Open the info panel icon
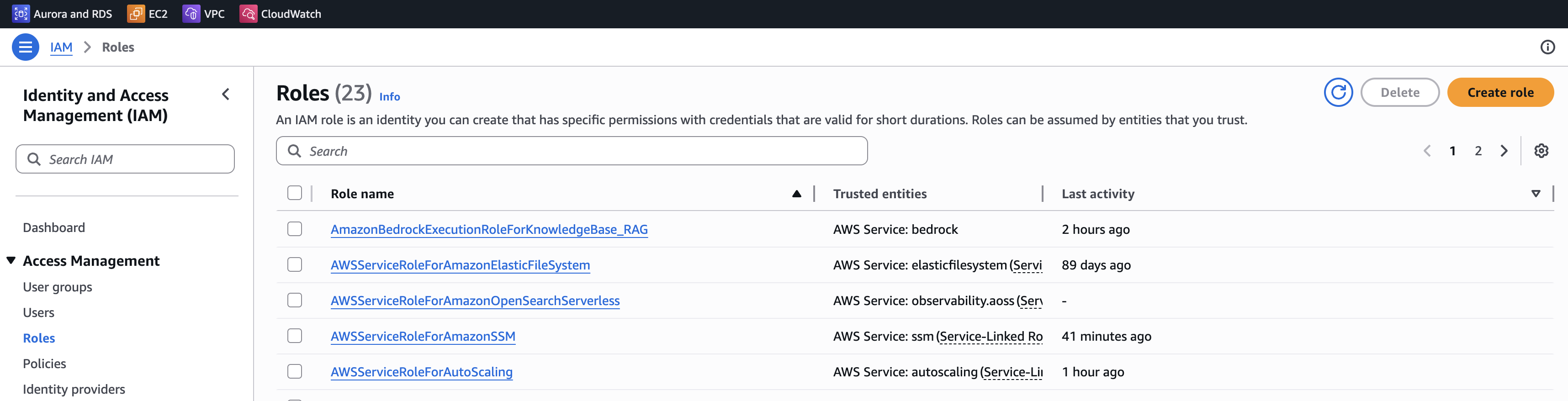Screen dimensions: 1568x401 tap(1547, 47)
